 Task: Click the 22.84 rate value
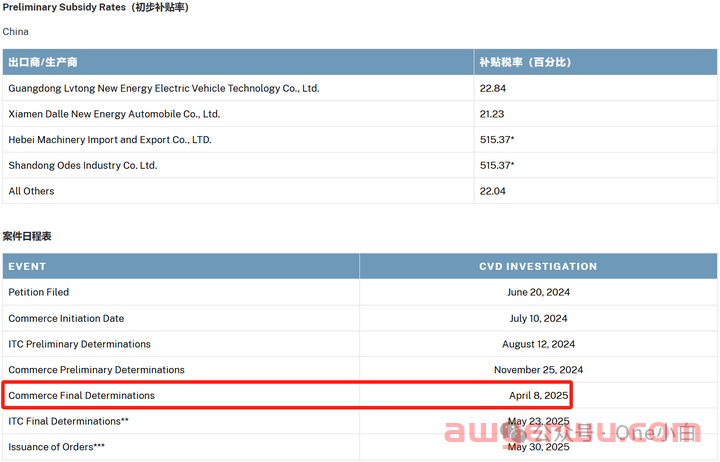(493, 88)
